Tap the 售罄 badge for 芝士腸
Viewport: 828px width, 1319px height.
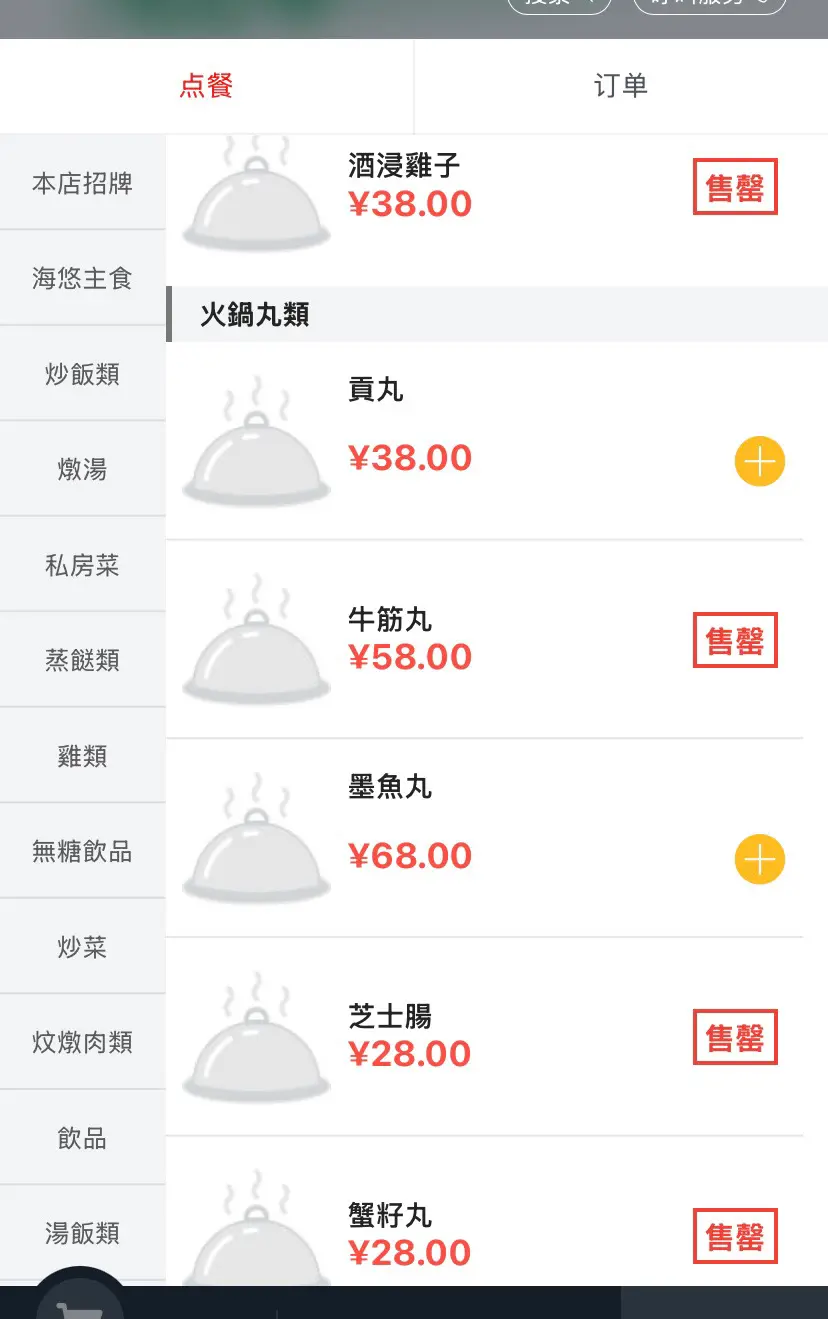(735, 1037)
